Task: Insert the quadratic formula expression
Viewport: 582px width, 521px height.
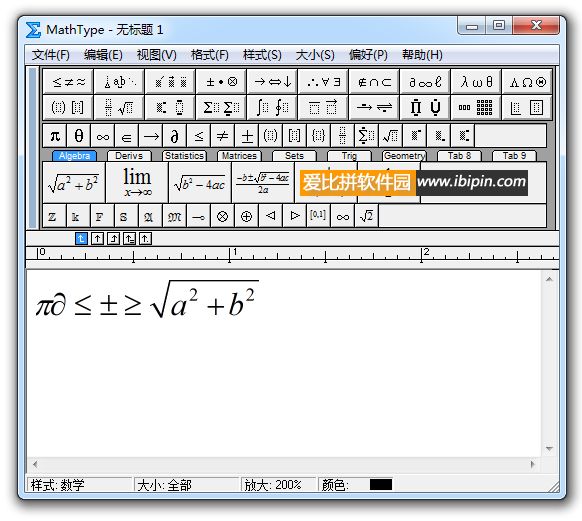Action: tap(263, 183)
